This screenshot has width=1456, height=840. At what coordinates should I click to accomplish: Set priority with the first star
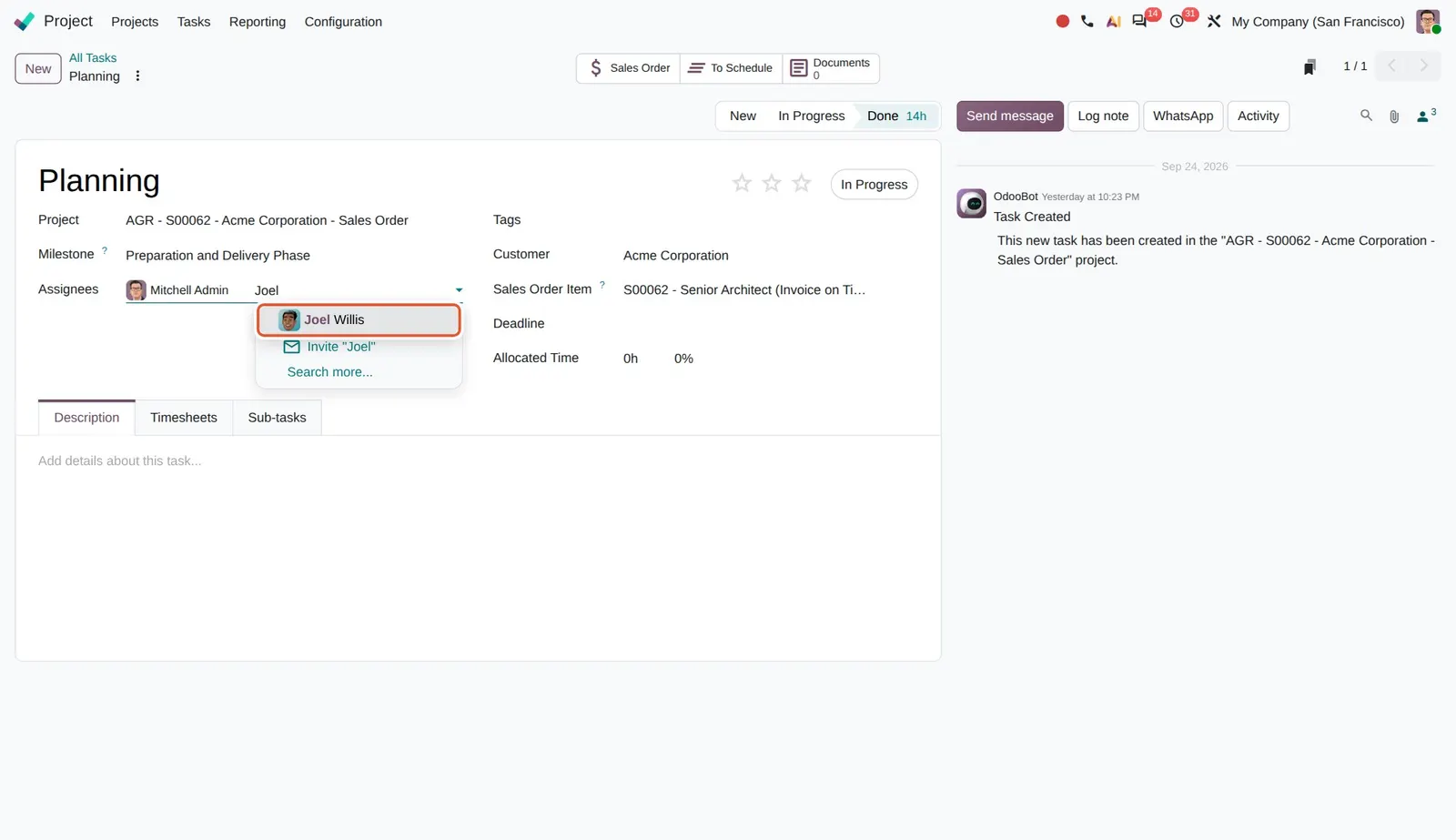coord(742,184)
